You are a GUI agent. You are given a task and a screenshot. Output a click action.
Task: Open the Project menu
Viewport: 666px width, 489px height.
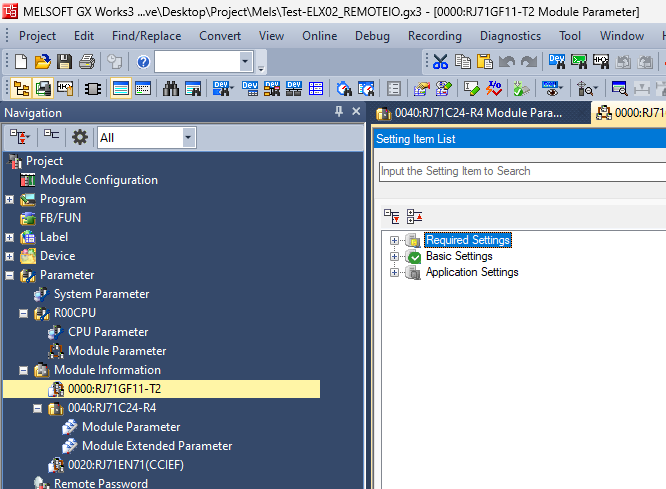pyautogui.click(x=37, y=36)
